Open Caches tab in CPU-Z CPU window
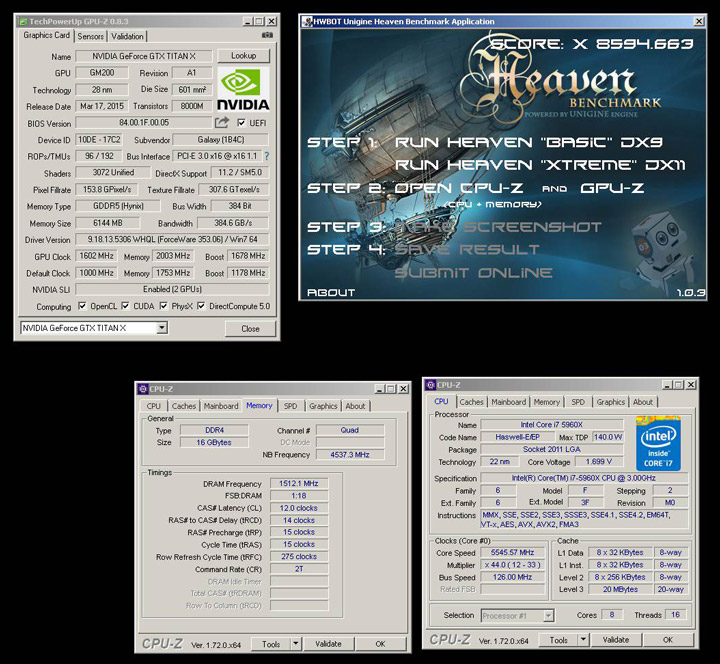The image size is (720, 664). [472, 402]
